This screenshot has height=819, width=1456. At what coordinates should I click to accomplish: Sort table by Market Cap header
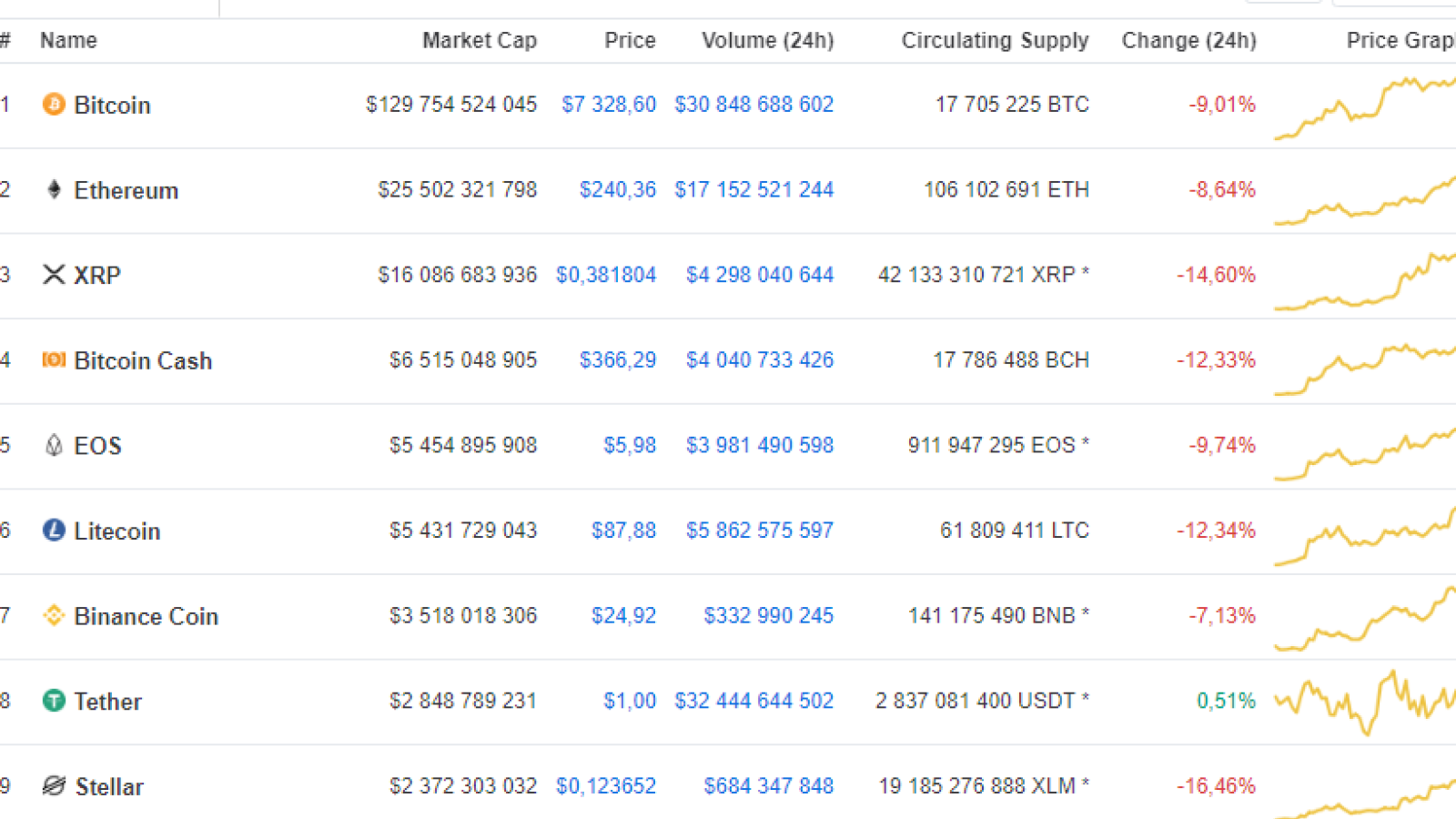[479, 40]
